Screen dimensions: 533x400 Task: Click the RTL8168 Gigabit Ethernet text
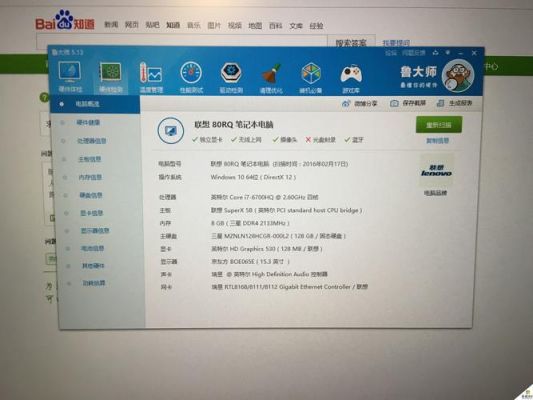point(290,287)
